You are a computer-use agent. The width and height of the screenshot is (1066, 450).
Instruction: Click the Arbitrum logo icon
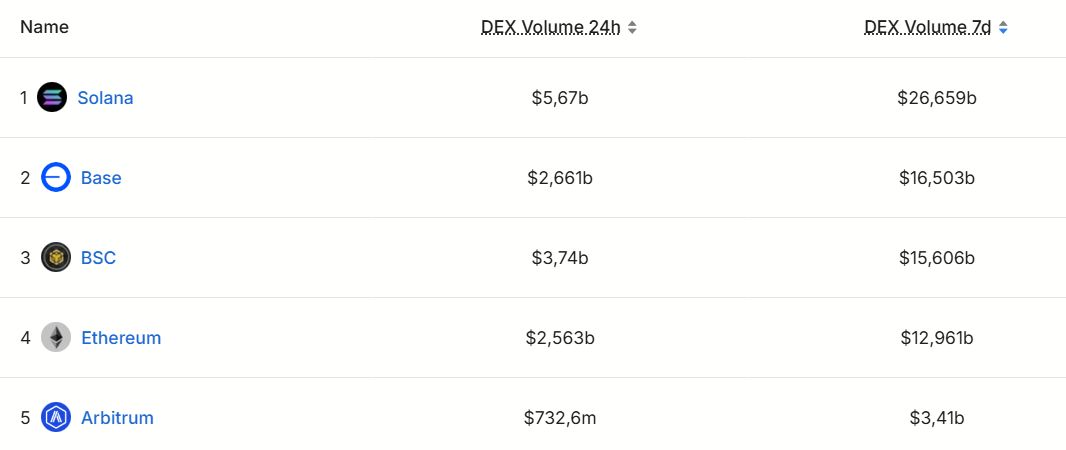click(x=56, y=418)
